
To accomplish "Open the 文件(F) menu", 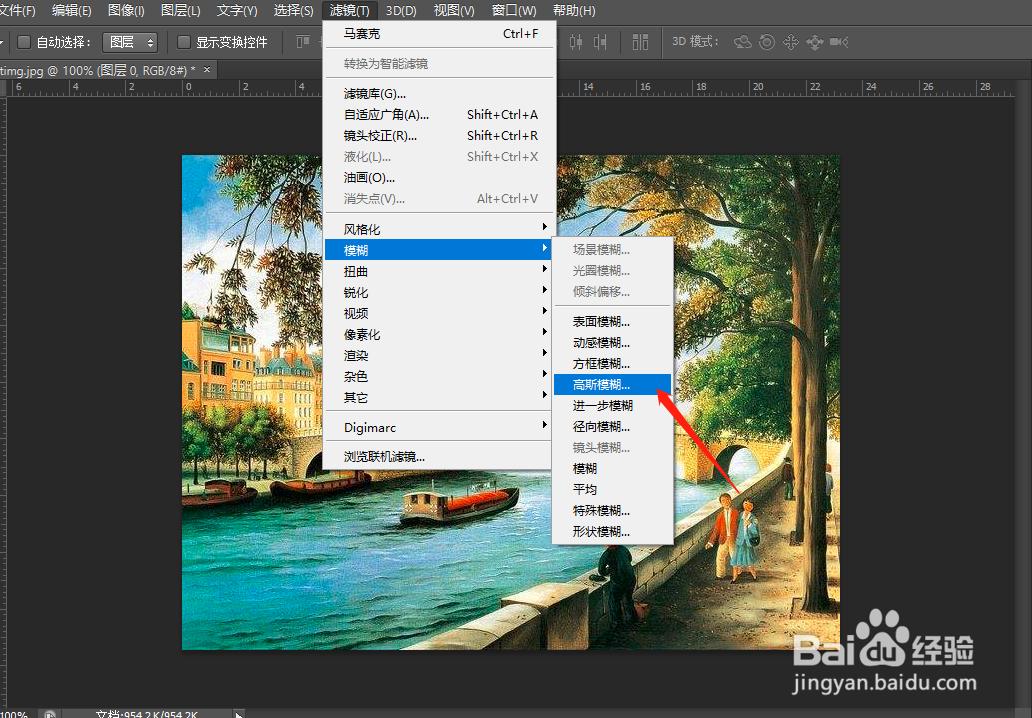I will coord(17,11).
